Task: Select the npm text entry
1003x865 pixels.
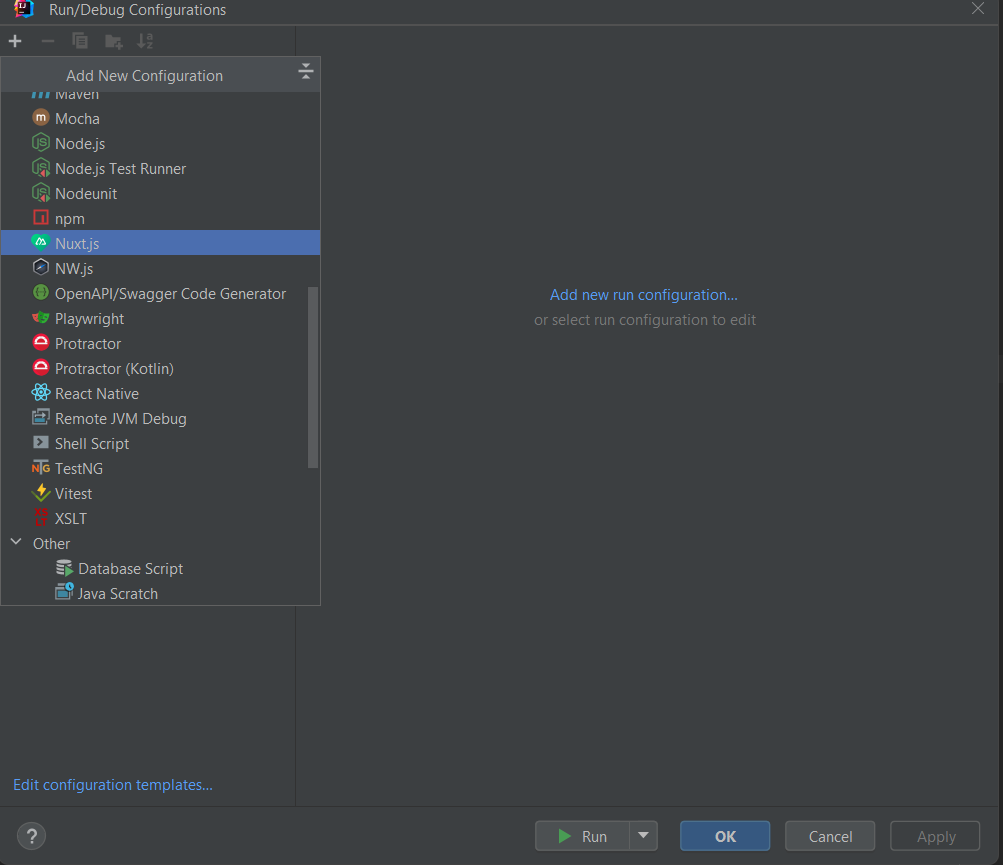Action: point(70,219)
